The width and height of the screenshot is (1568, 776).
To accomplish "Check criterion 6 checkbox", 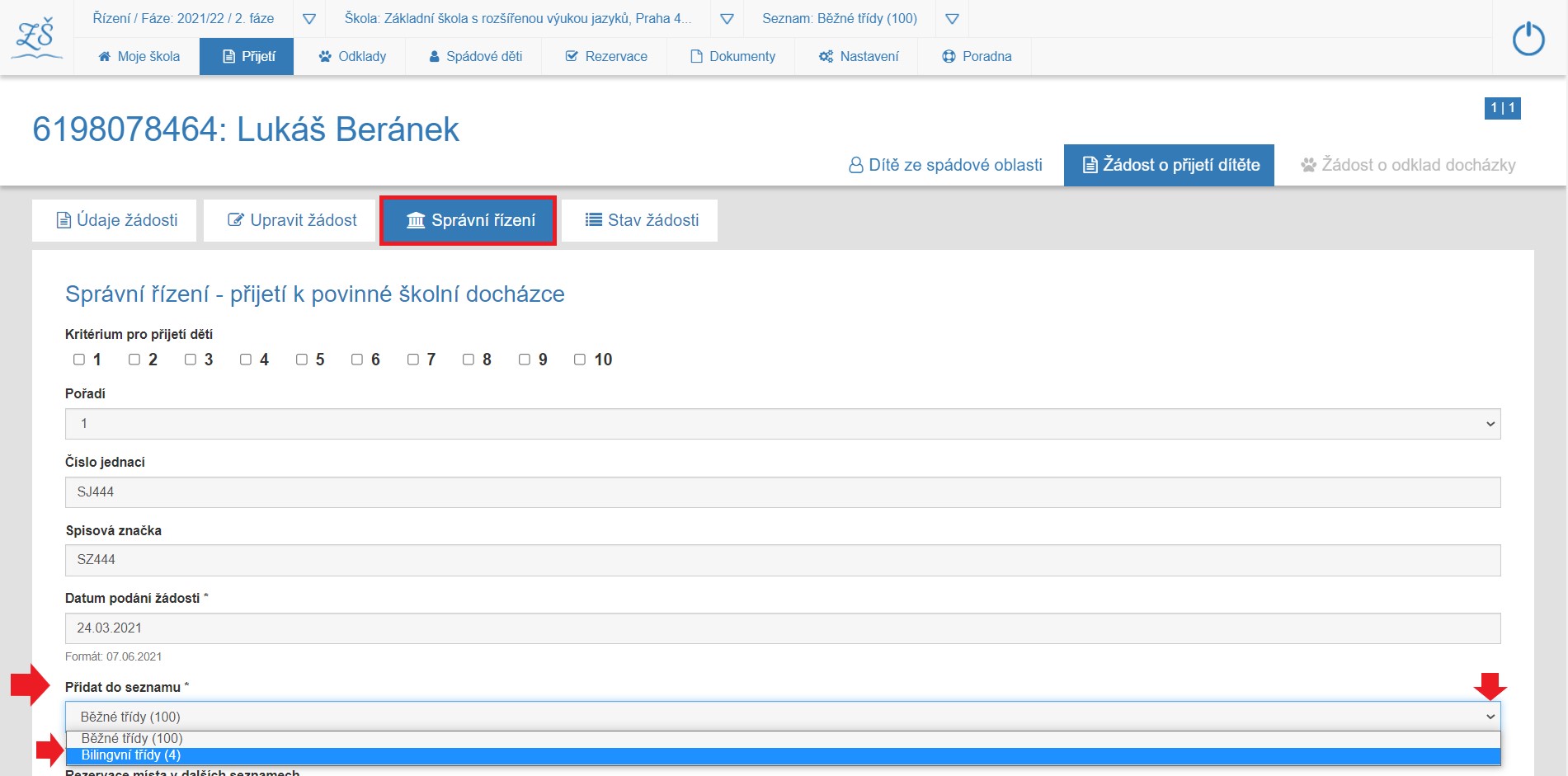I will tap(357, 360).
